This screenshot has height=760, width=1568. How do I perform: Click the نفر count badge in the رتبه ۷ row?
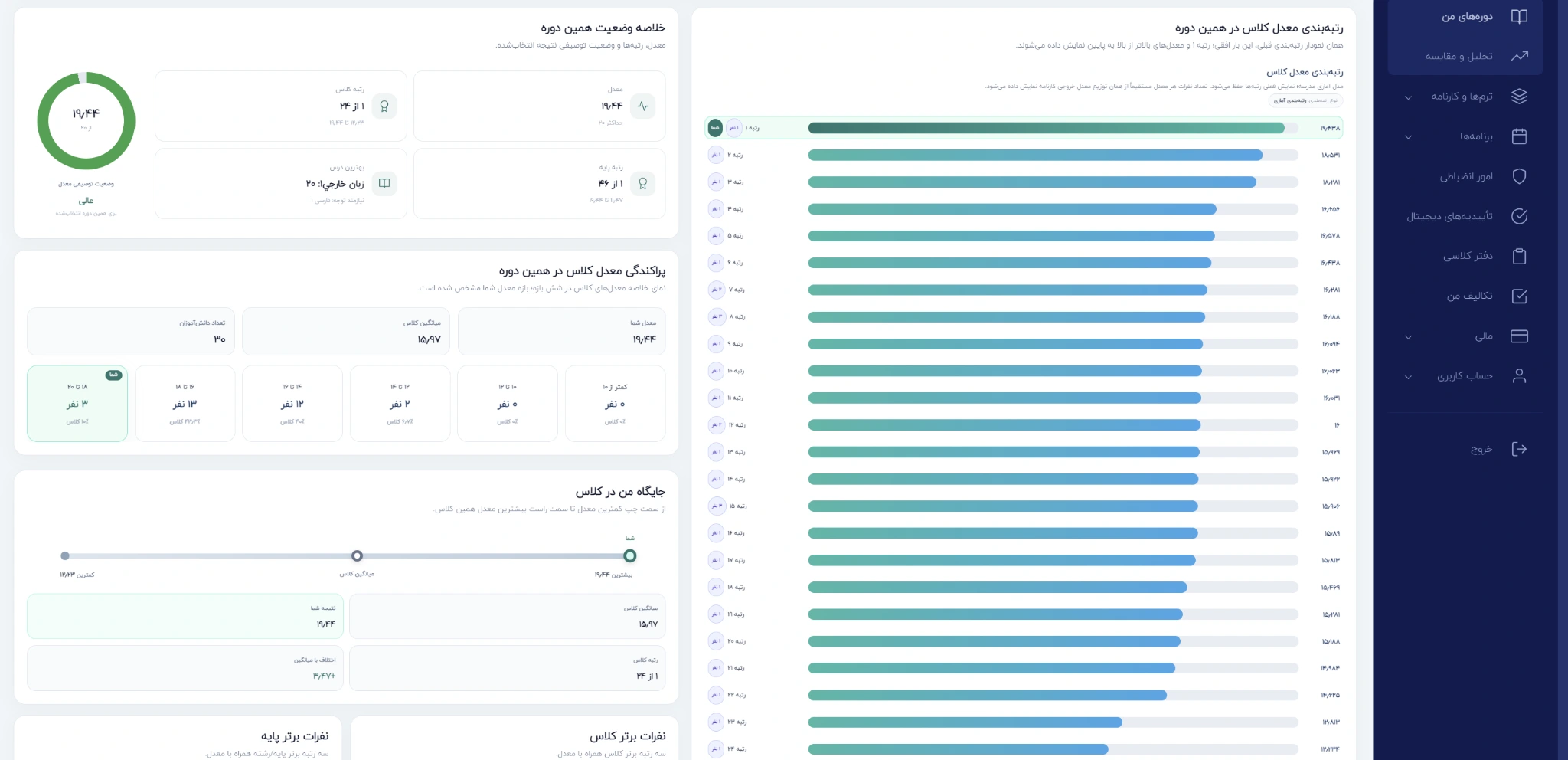(716, 290)
